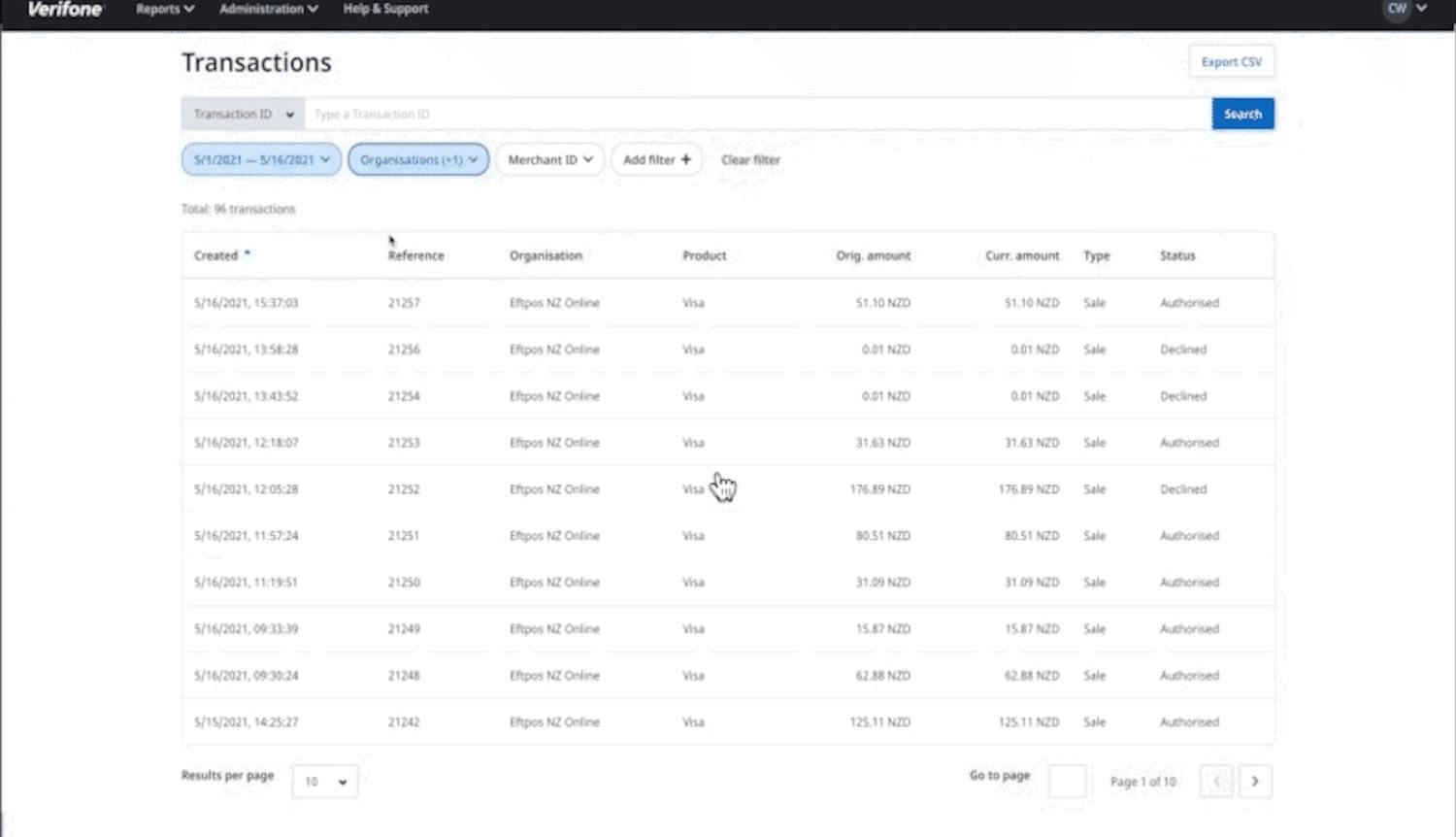Click the 5/16/2021, 13:58:28 created date
The image size is (1456, 837).
(246, 350)
